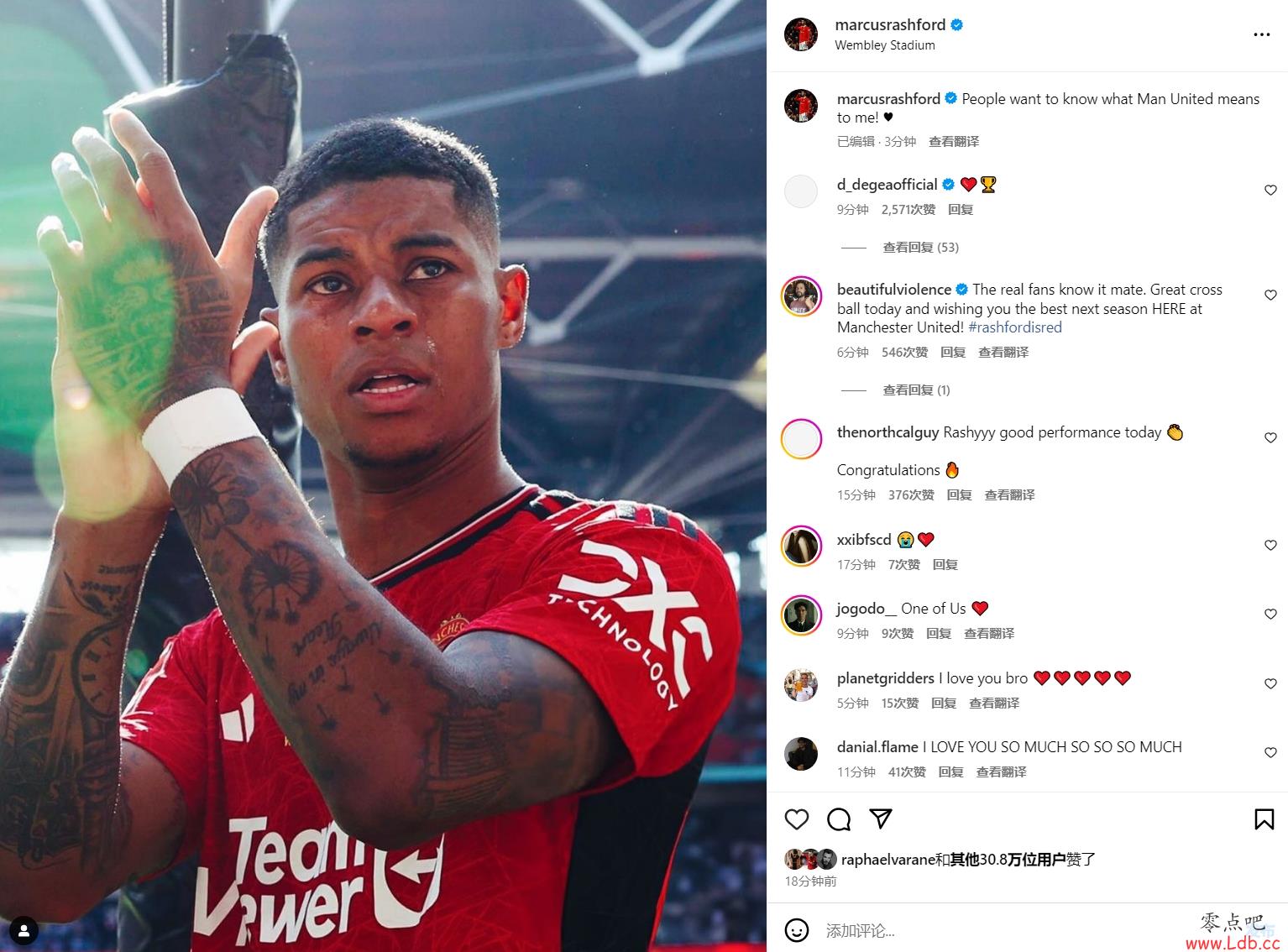The width and height of the screenshot is (1288, 952).
Task: Open the comment bubble icon
Action: pyautogui.click(x=839, y=819)
